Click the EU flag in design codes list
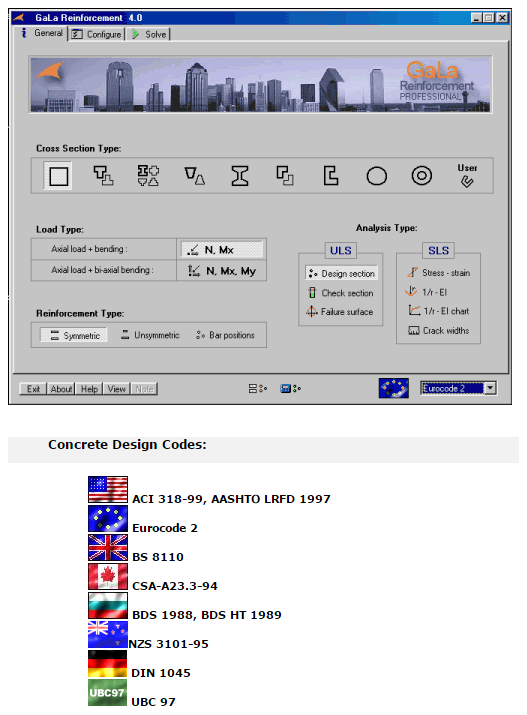527x715 pixels. (x=108, y=518)
